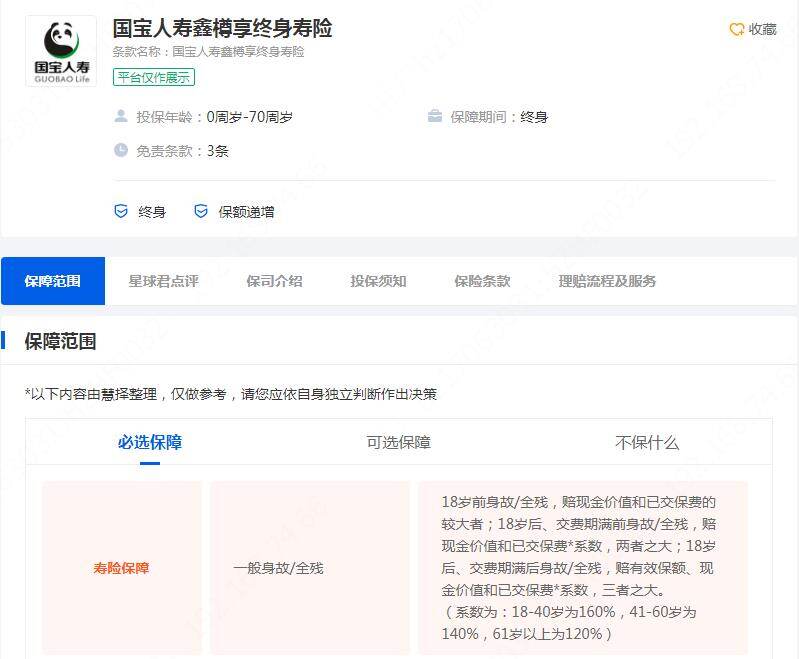This screenshot has width=799, height=659.
Task: Click the 收藏 favorite label
Action: (x=762, y=30)
